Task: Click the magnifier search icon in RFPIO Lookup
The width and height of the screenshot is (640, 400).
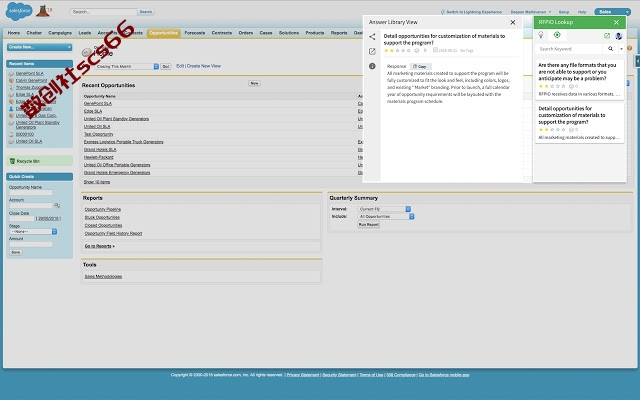Action: tap(610, 49)
